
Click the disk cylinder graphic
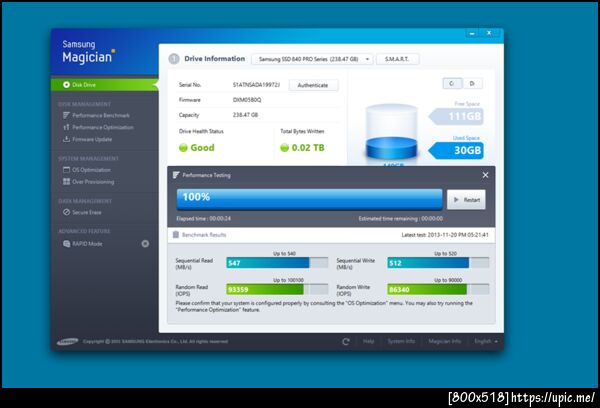(x=391, y=132)
